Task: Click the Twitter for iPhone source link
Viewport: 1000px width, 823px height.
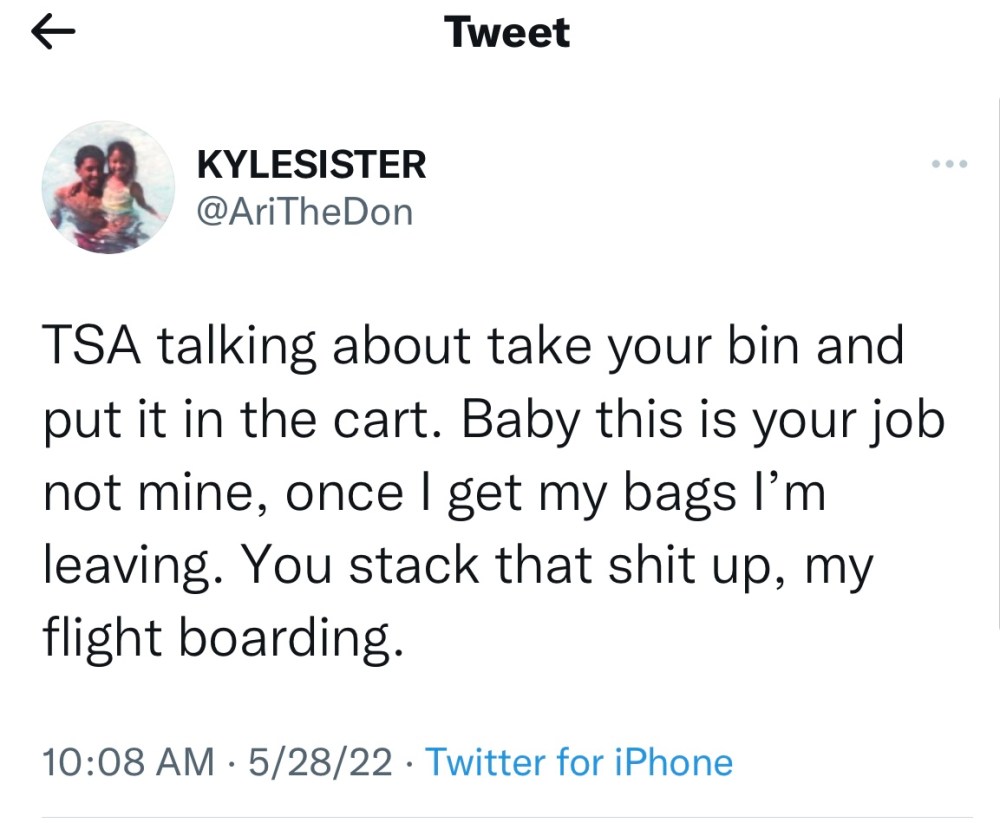Action: click(x=579, y=762)
